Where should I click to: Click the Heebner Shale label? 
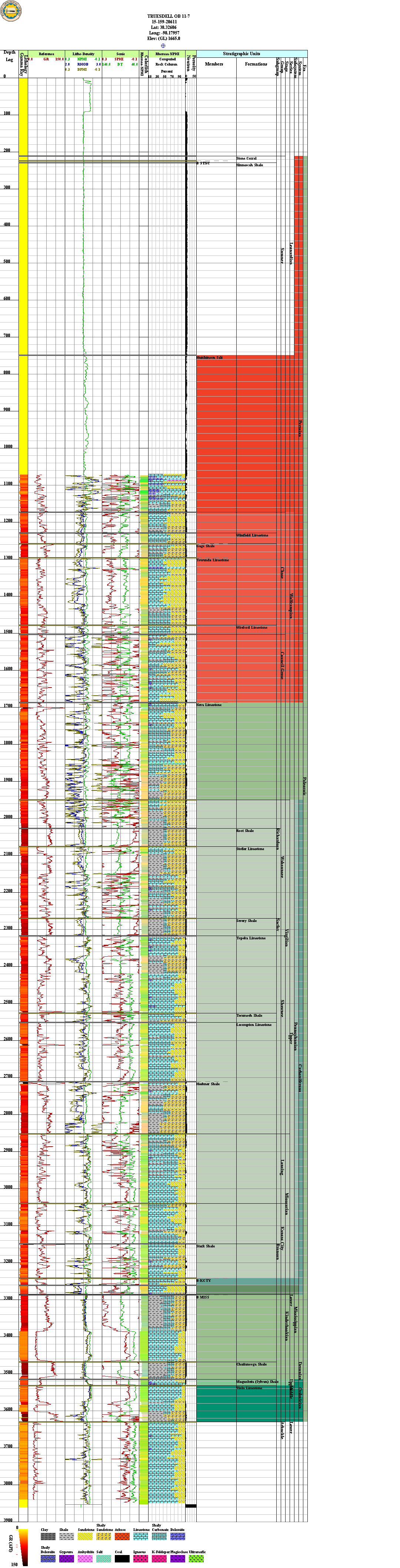[208, 1083]
